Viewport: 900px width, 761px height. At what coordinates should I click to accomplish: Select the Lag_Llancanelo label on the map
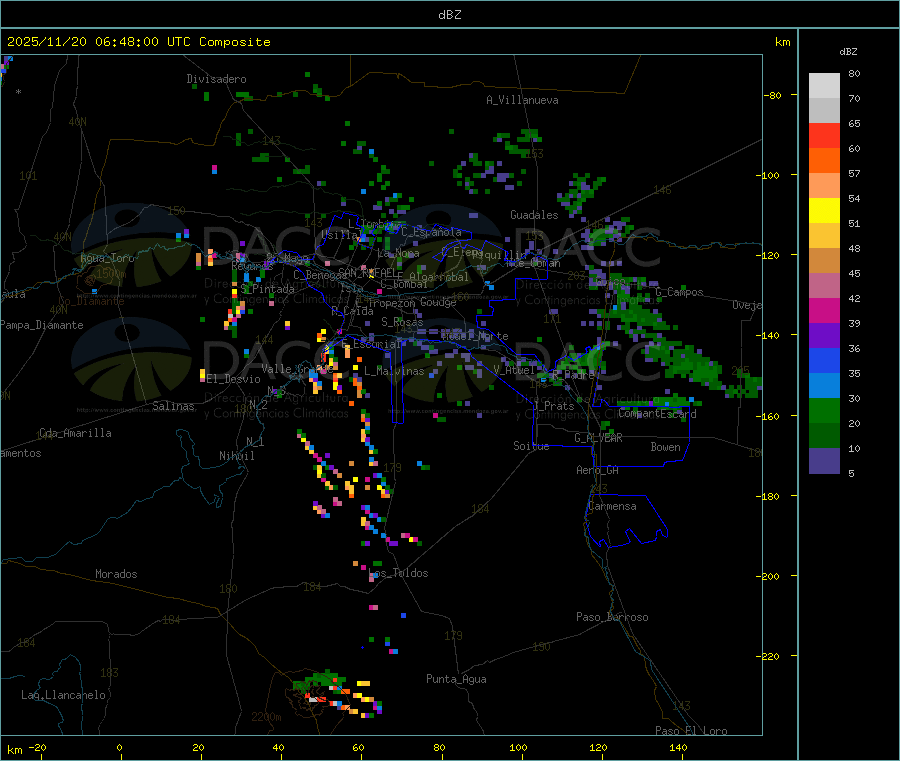click(x=64, y=694)
